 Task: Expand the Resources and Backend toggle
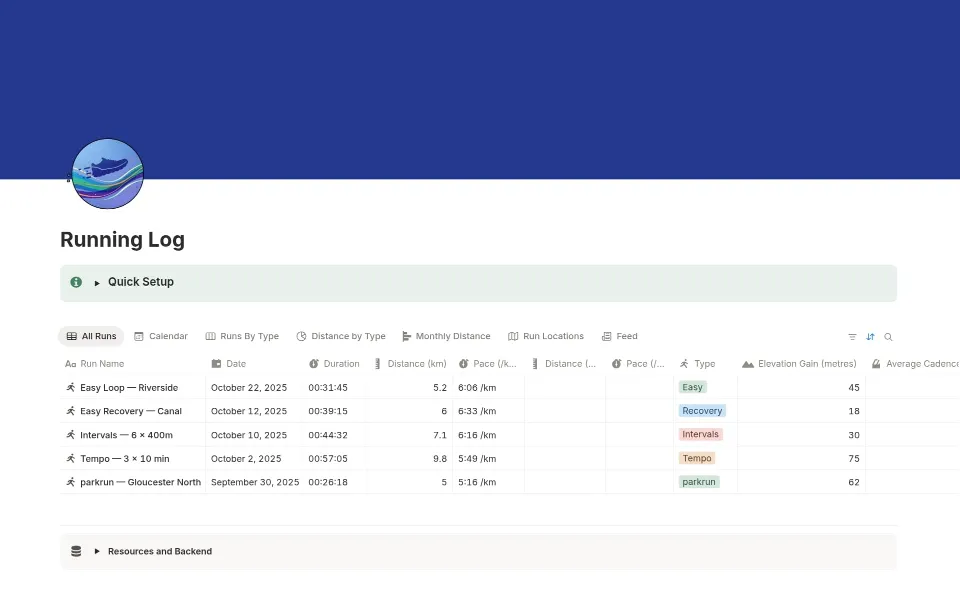97,551
